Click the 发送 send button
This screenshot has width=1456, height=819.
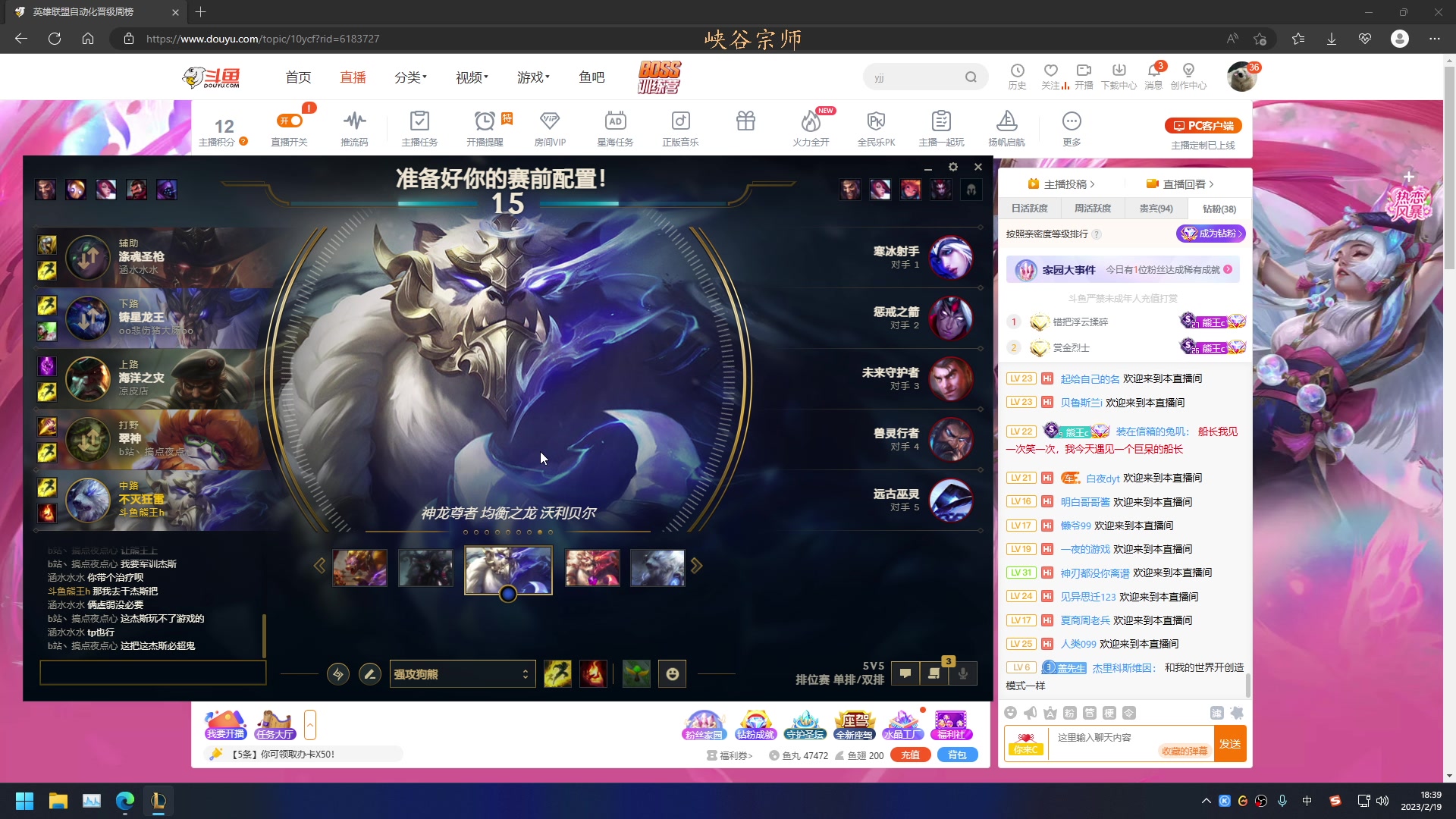[1231, 744]
